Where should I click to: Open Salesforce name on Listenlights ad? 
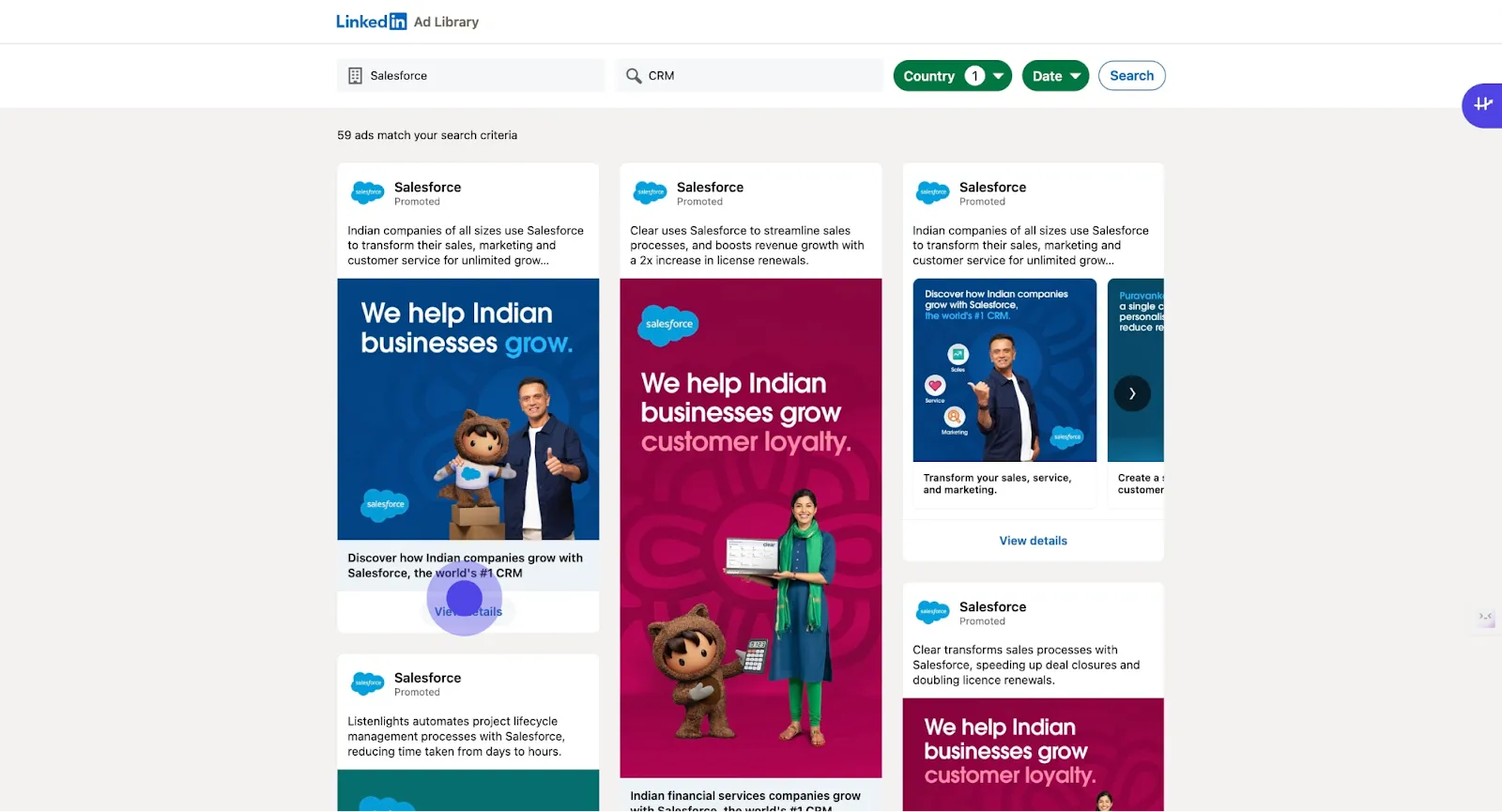click(x=427, y=678)
